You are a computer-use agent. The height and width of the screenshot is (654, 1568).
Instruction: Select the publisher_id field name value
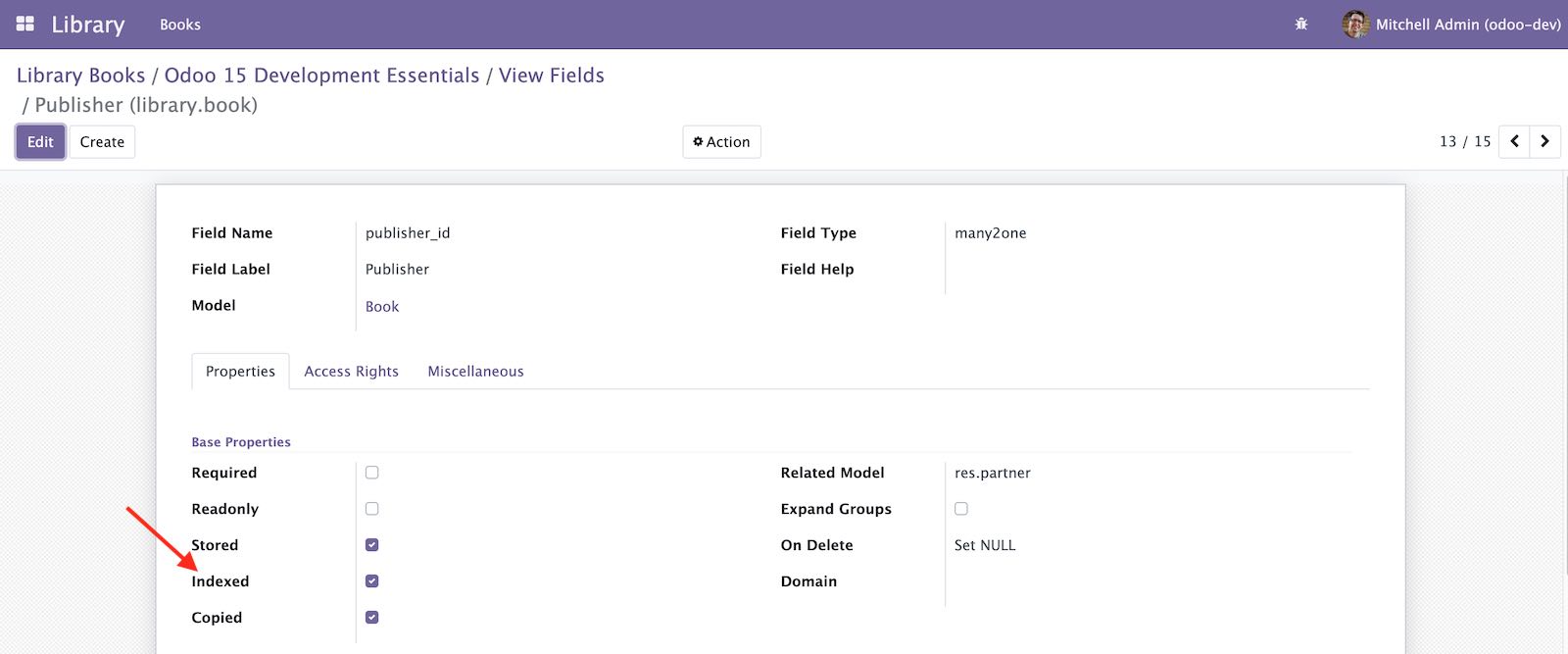[408, 233]
